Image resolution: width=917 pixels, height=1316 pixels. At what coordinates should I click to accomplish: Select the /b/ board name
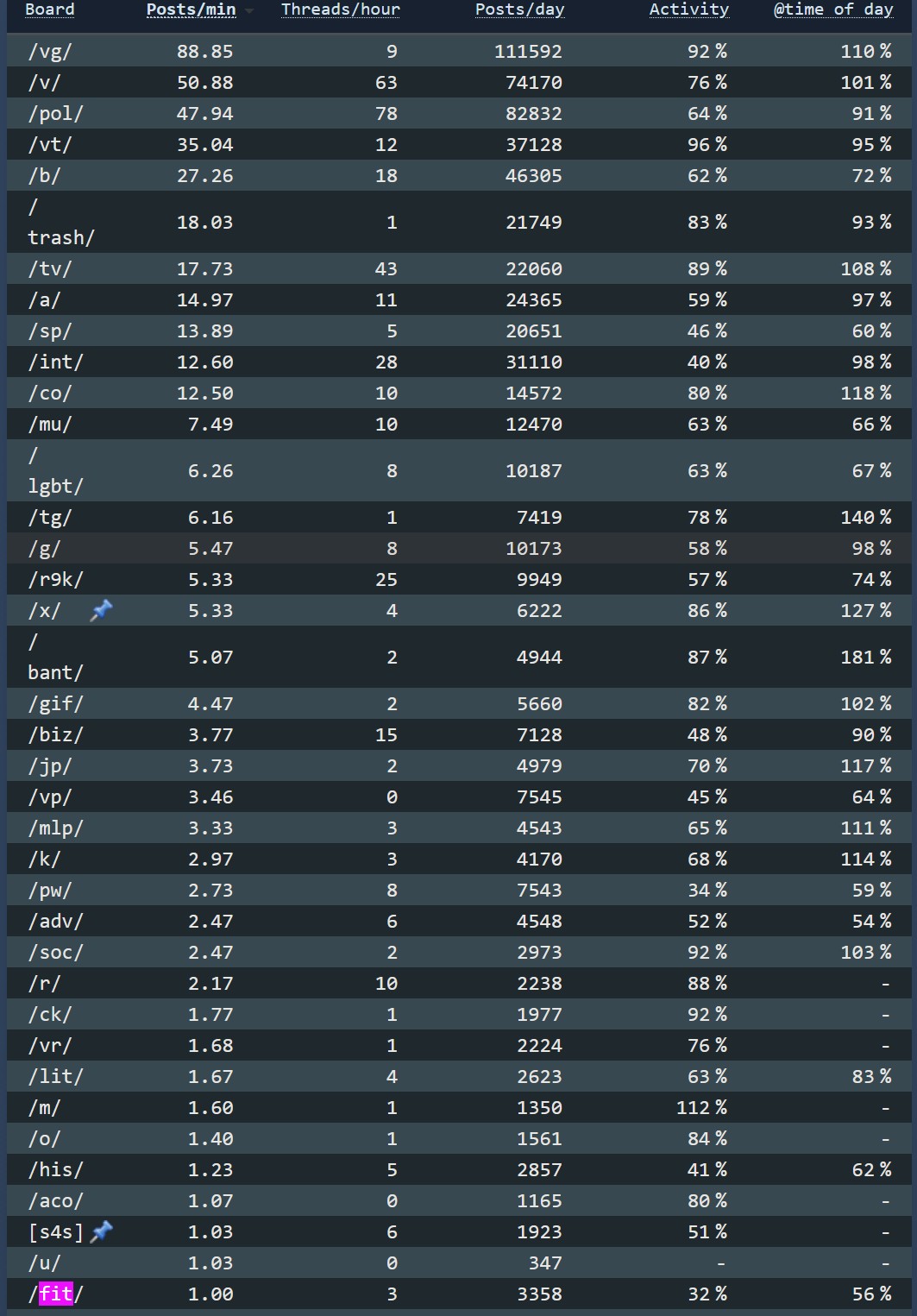(44, 176)
